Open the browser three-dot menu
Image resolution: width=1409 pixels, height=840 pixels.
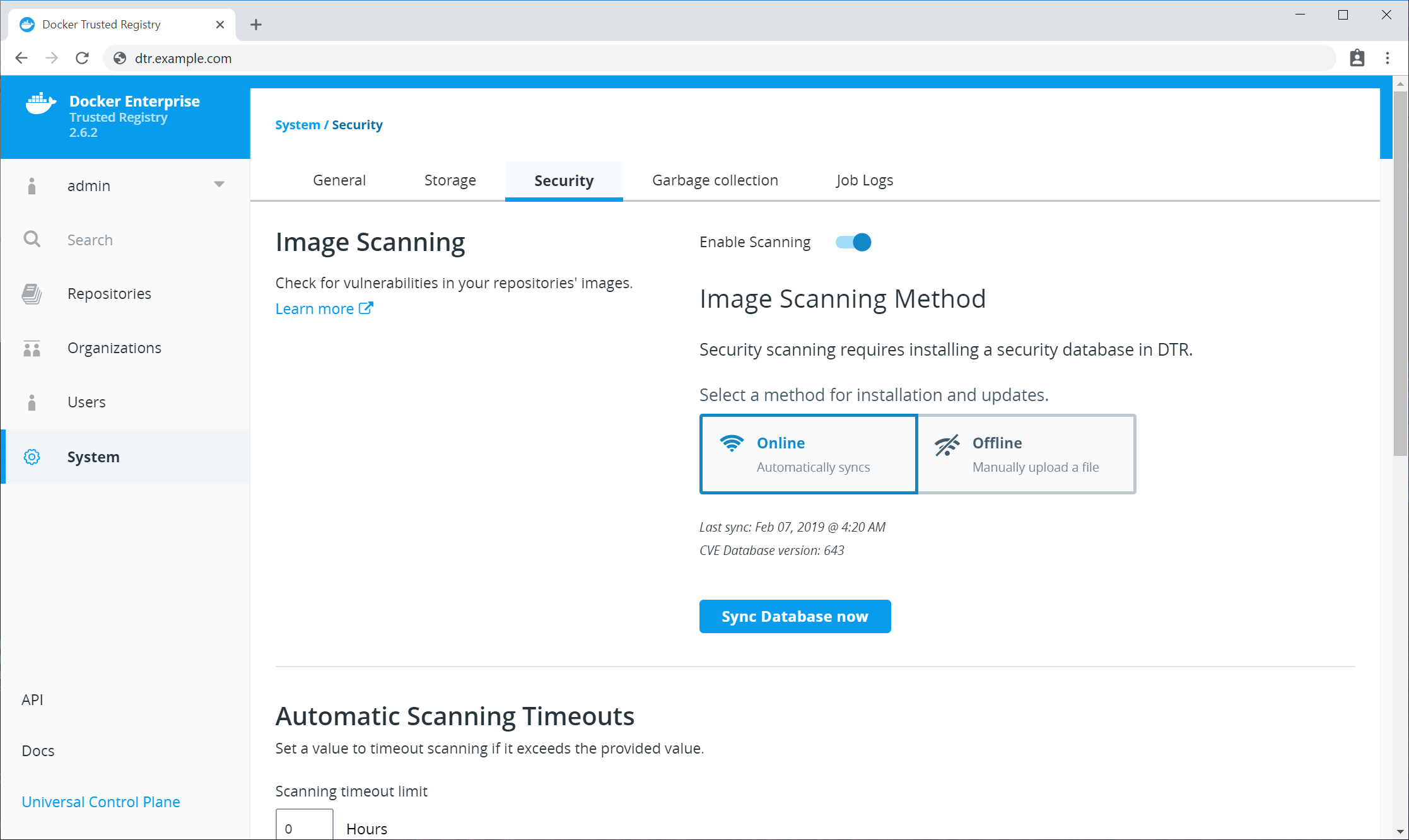(x=1388, y=58)
